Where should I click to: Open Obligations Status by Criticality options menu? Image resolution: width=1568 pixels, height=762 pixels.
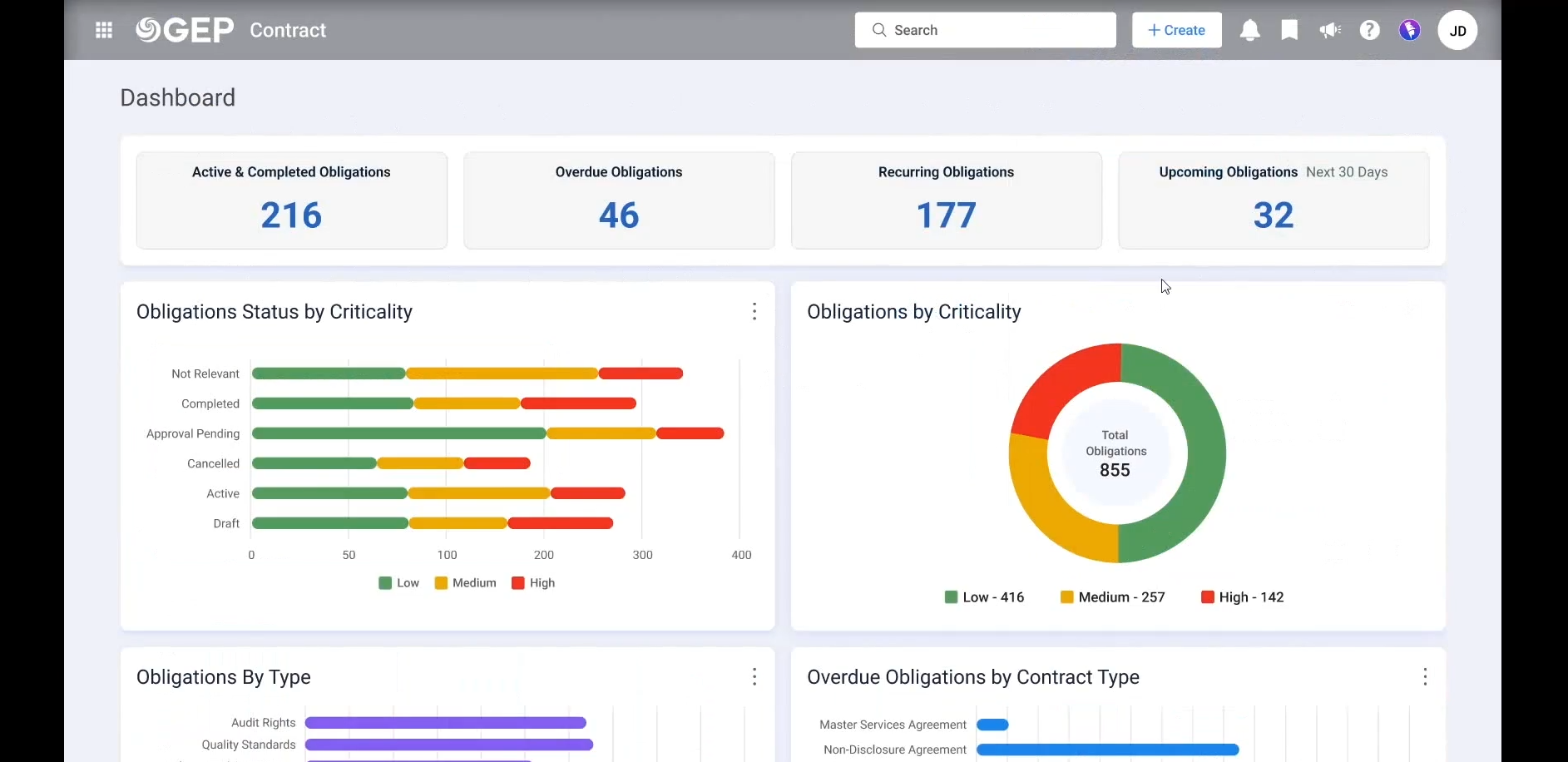tap(754, 312)
